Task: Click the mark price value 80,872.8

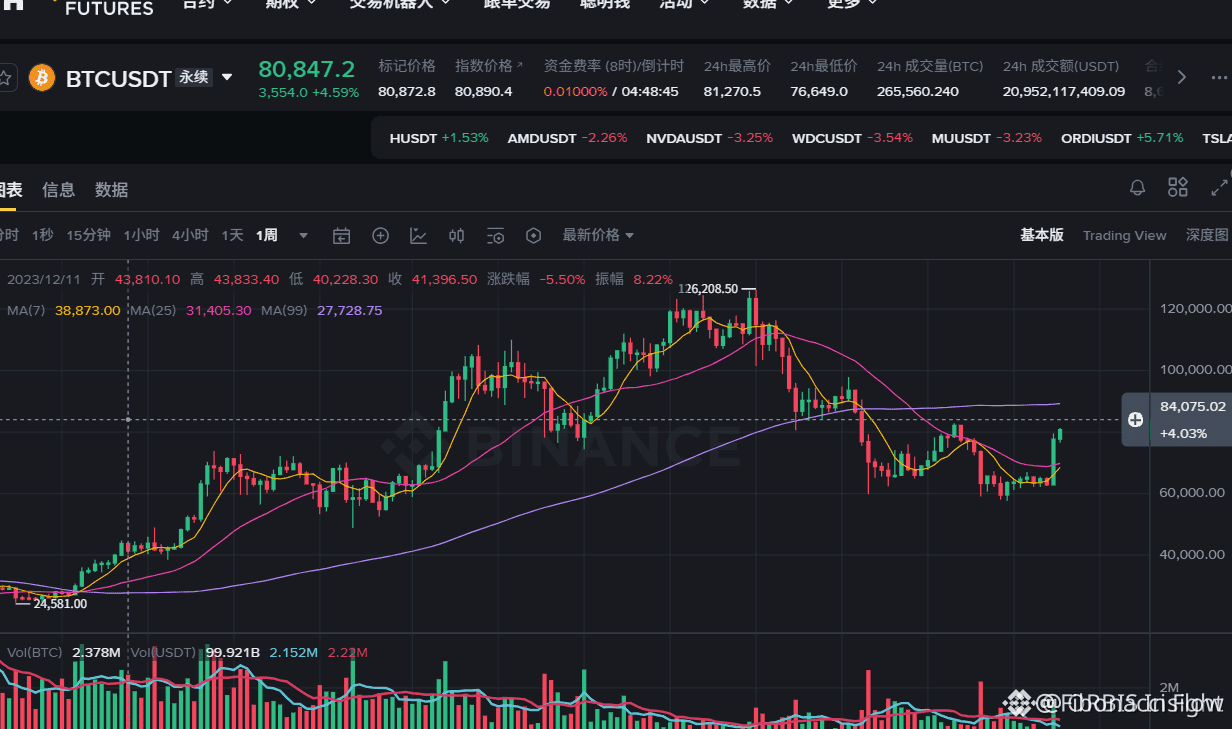Action: click(x=406, y=91)
